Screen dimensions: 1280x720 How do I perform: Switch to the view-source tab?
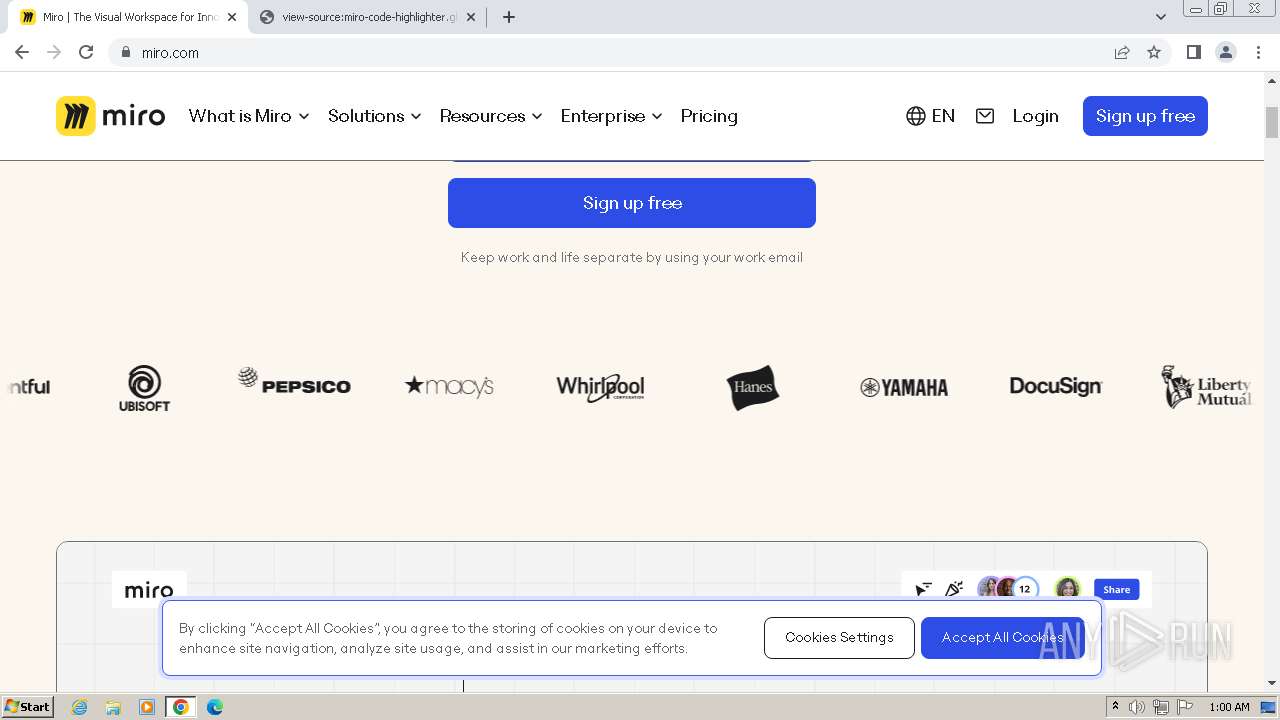[x=369, y=17]
